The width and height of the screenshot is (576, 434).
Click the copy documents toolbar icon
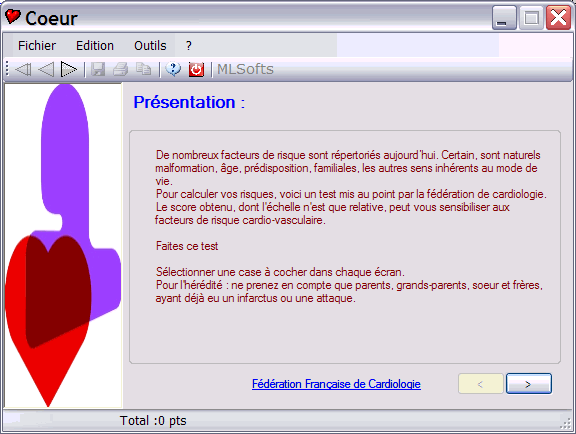coord(143,69)
